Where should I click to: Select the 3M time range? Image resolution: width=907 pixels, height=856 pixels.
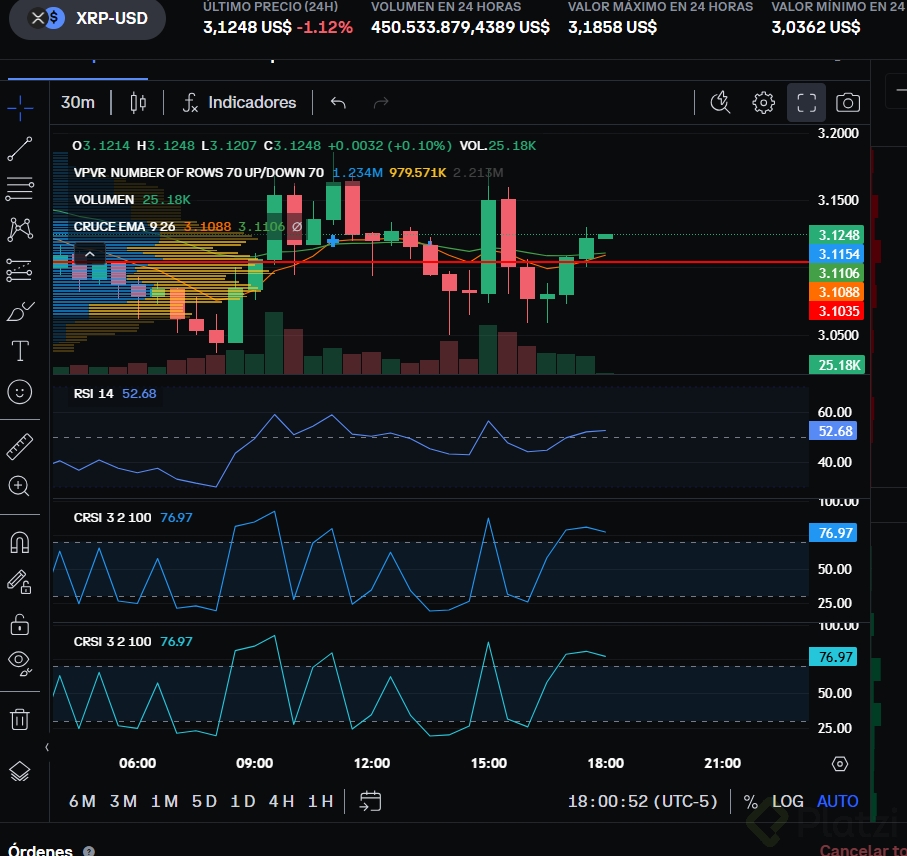click(x=123, y=802)
